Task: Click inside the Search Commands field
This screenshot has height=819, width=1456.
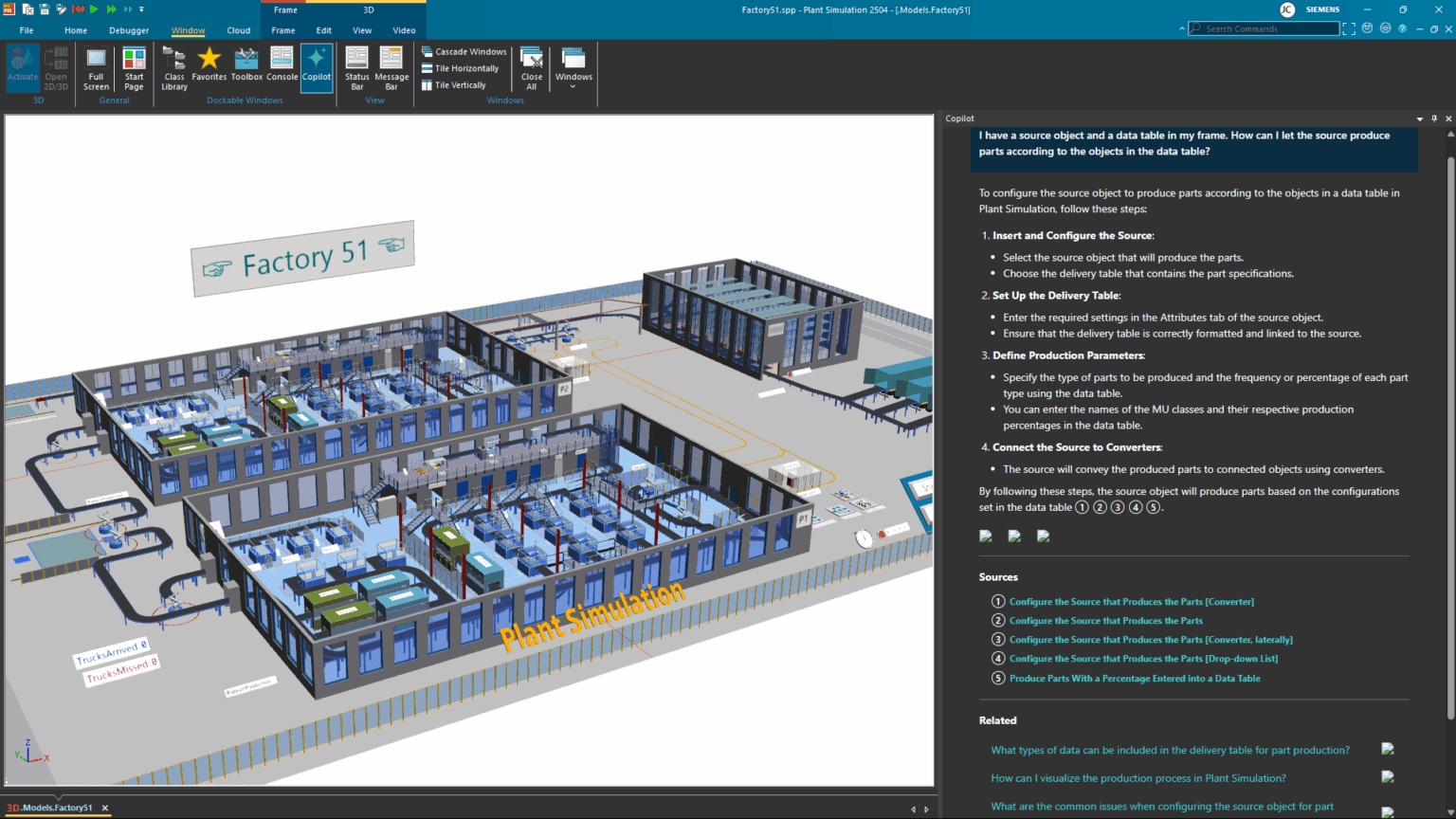Action: coord(1264,27)
